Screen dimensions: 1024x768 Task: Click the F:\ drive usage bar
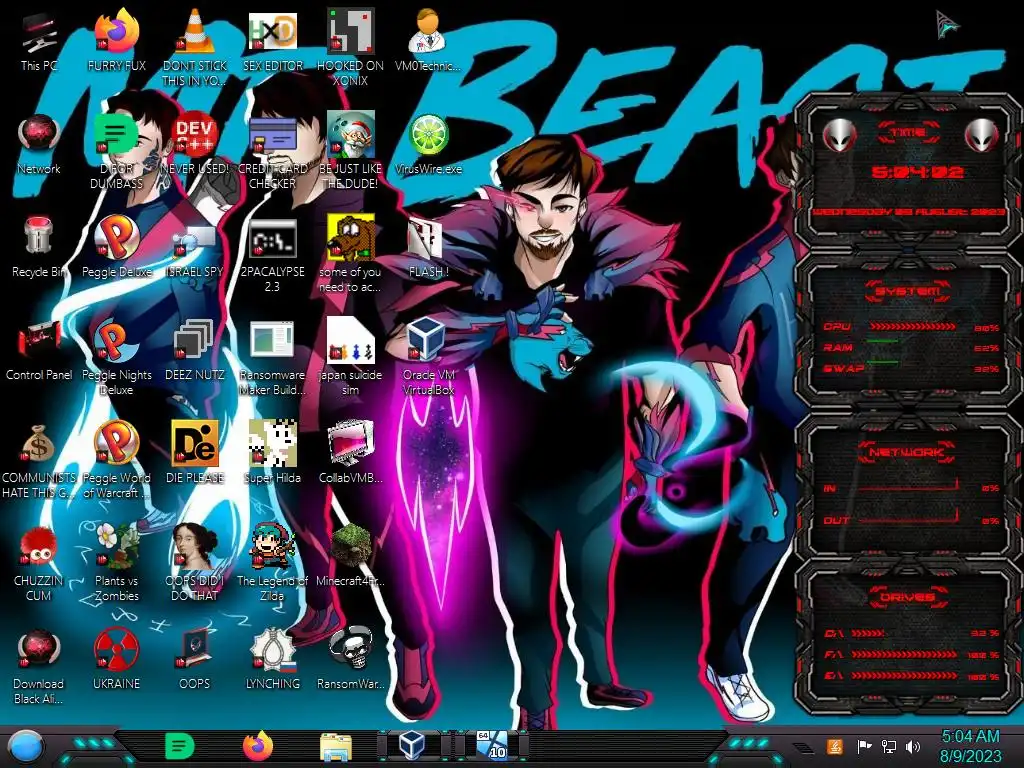[904, 654]
